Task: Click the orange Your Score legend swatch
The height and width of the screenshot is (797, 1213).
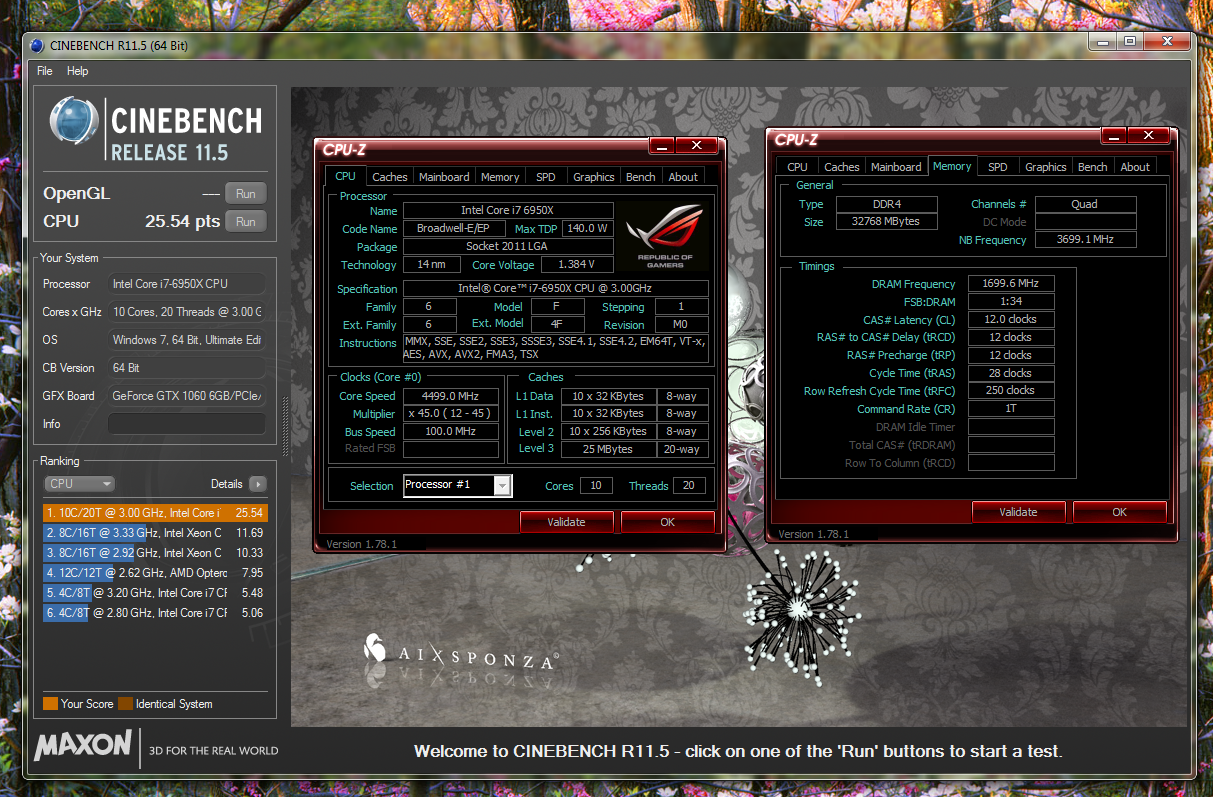Action: pos(50,704)
